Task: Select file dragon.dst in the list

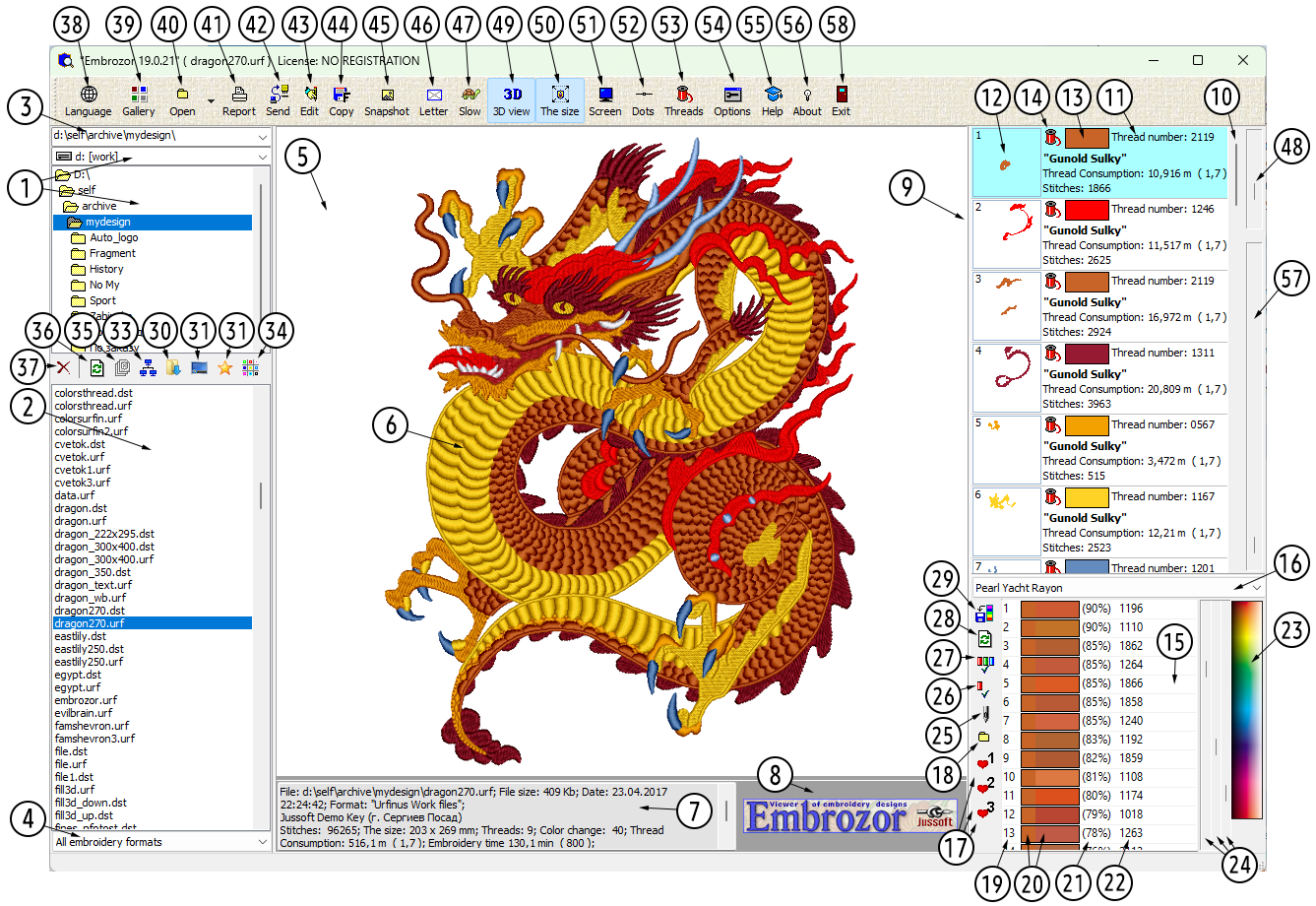Action: tap(81, 508)
